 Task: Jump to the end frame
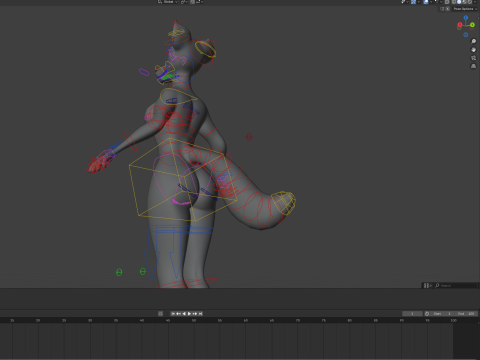200,314
